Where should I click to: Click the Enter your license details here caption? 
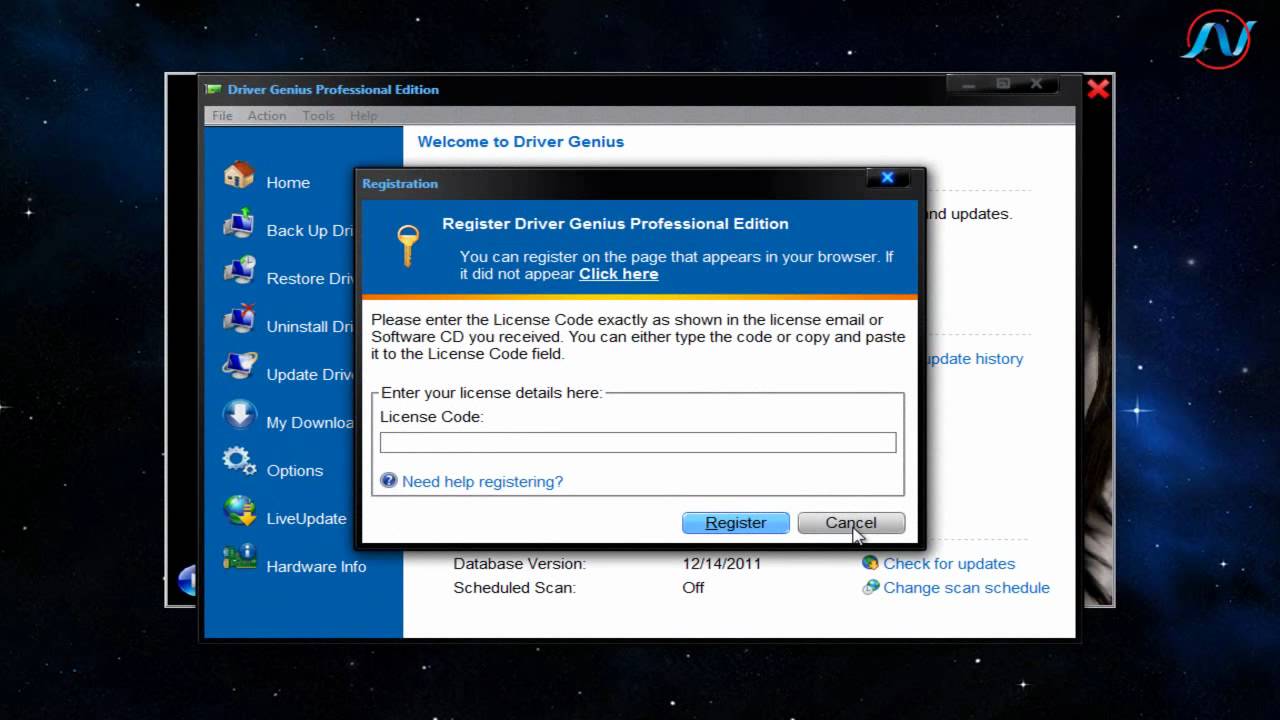coord(491,393)
